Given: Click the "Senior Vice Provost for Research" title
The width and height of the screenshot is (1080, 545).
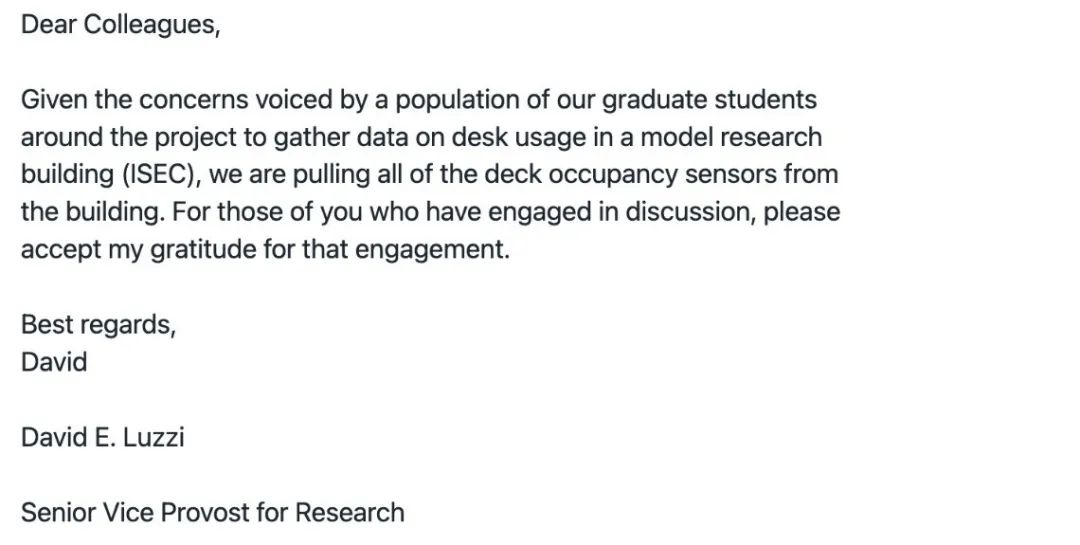Looking at the screenshot, I should pos(212,512).
